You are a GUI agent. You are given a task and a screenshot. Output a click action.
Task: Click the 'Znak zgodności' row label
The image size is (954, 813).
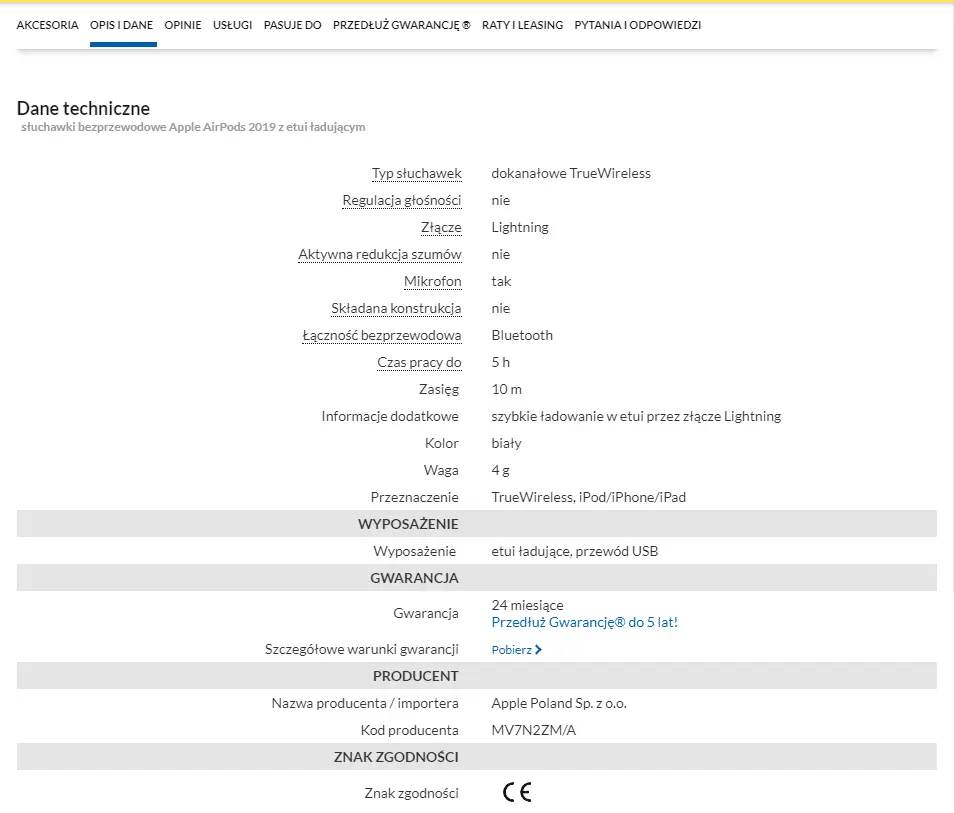(411, 793)
